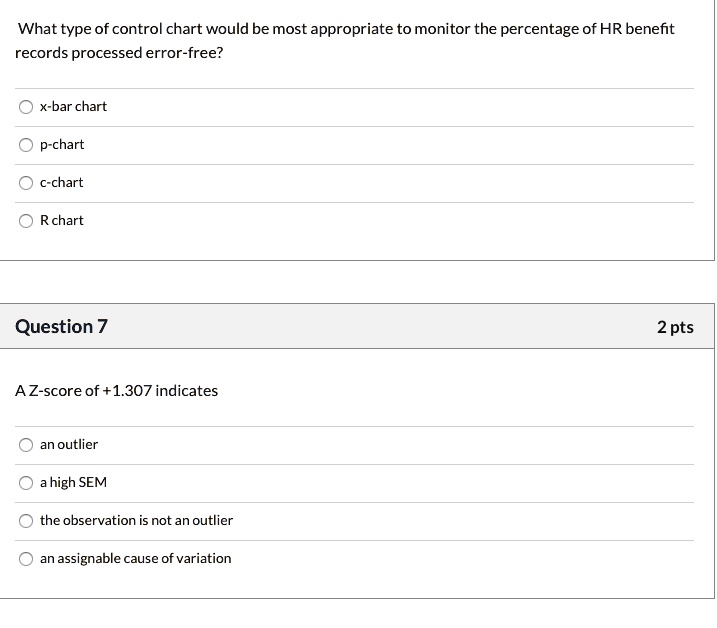The image size is (717, 628).
Task: Click the 'Question 7' heading
Action: [x=61, y=327]
